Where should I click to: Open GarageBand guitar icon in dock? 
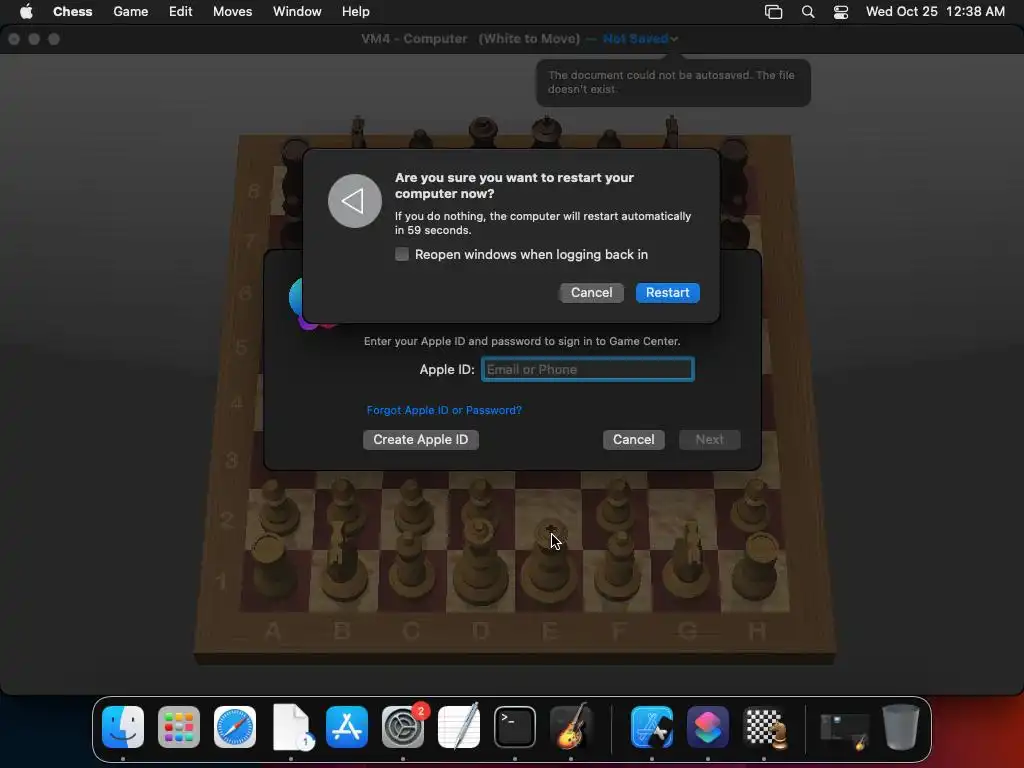pos(571,726)
